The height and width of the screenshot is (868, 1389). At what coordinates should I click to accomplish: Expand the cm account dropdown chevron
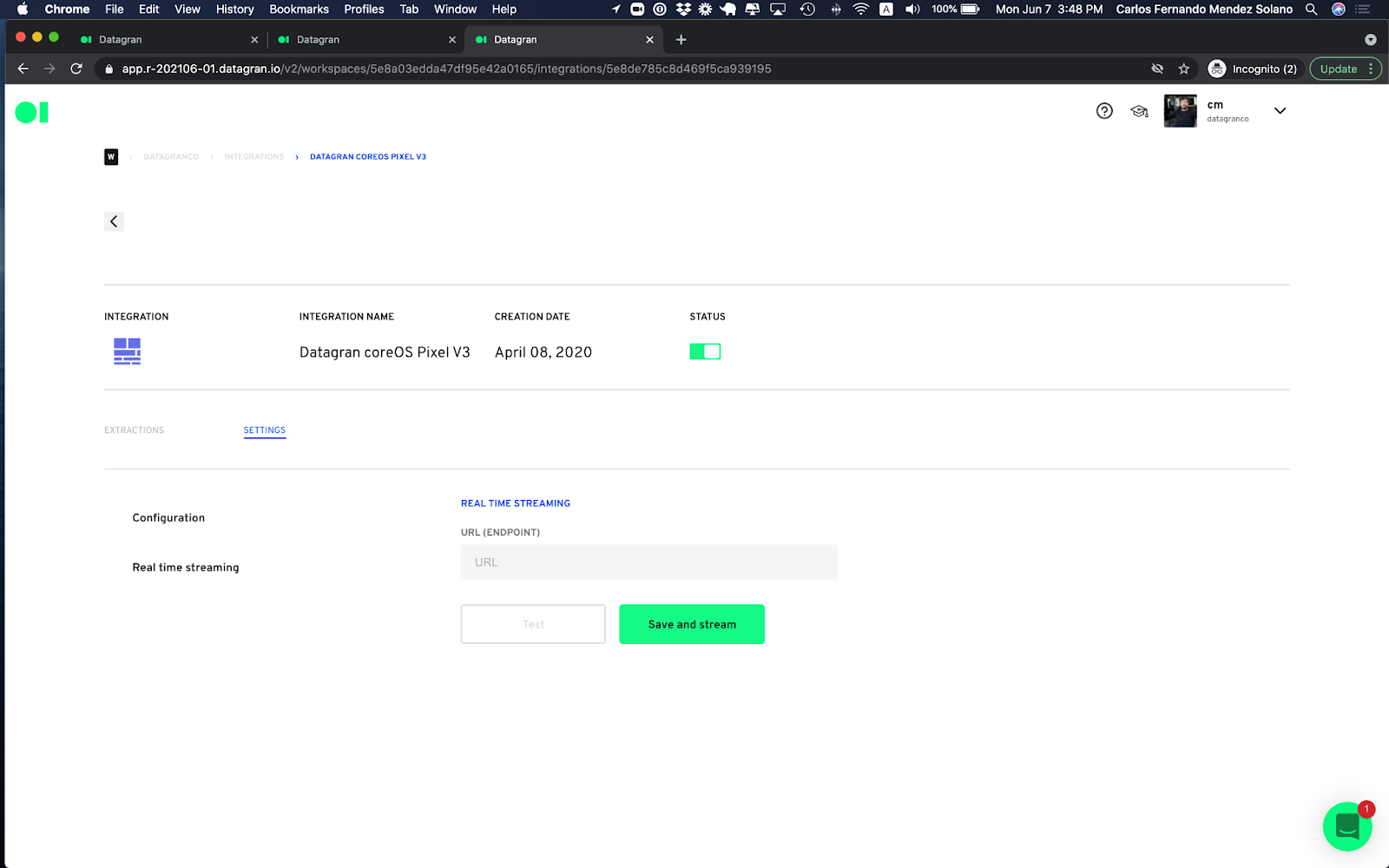tap(1280, 111)
